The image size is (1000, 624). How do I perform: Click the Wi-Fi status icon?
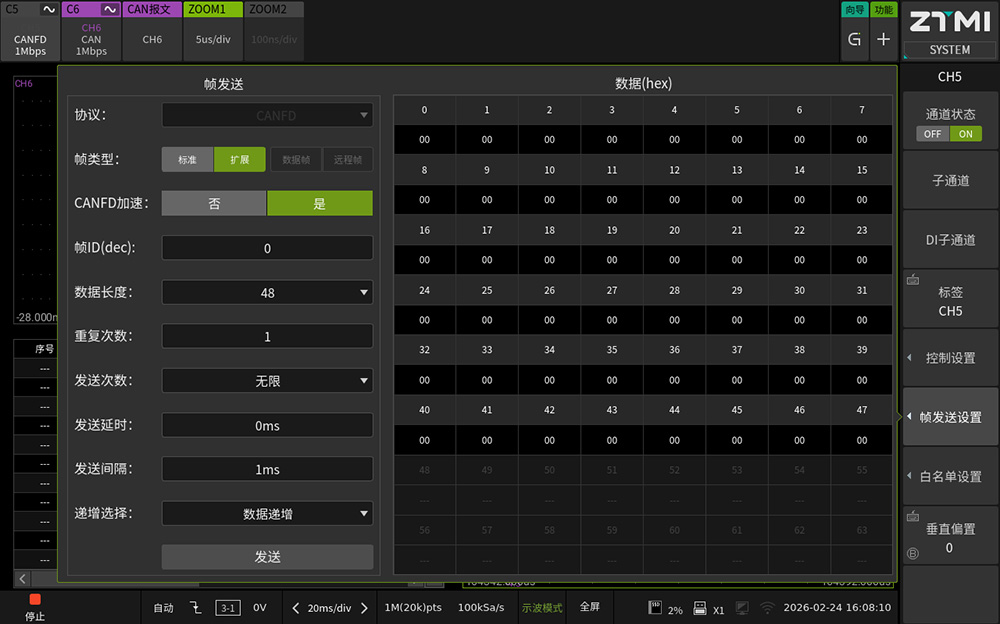pyautogui.click(x=767, y=607)
